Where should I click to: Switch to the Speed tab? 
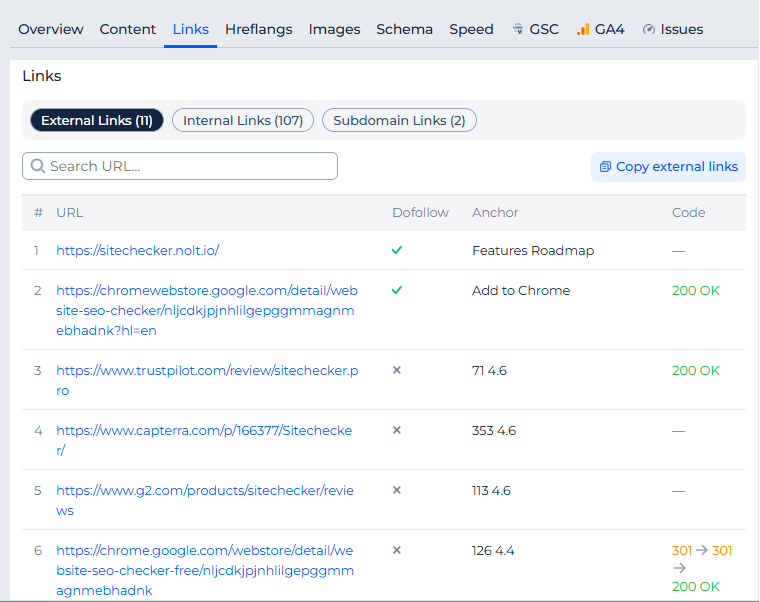[471, 29]
